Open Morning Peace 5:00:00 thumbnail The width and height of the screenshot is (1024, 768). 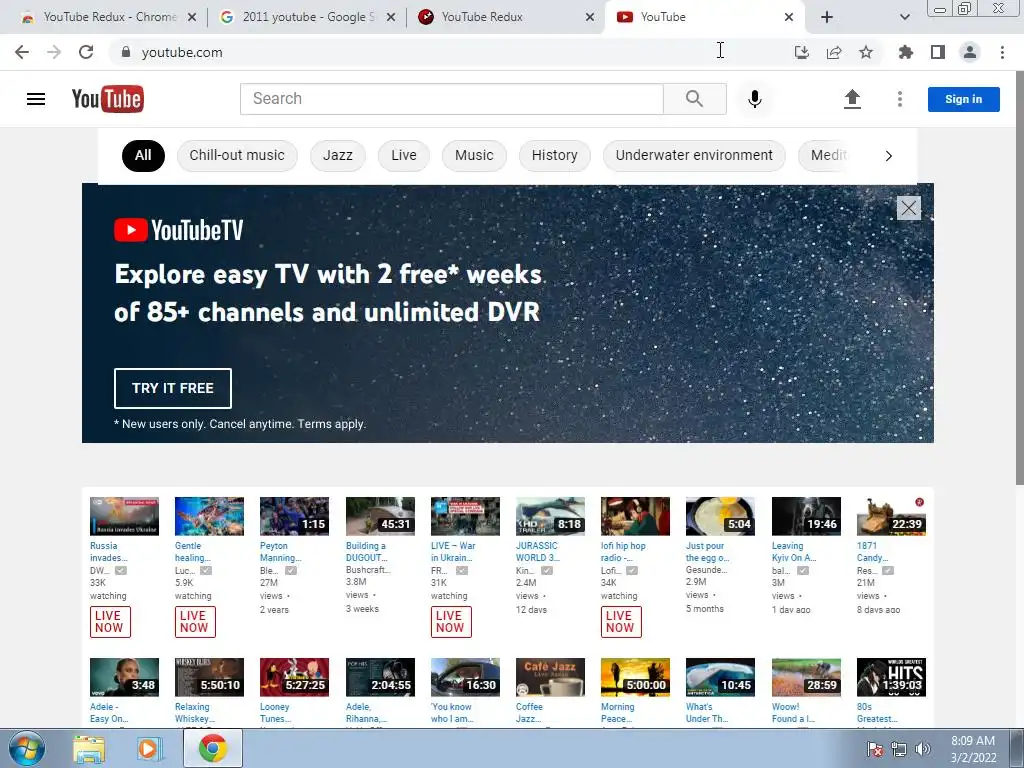[x=635, y=677]
